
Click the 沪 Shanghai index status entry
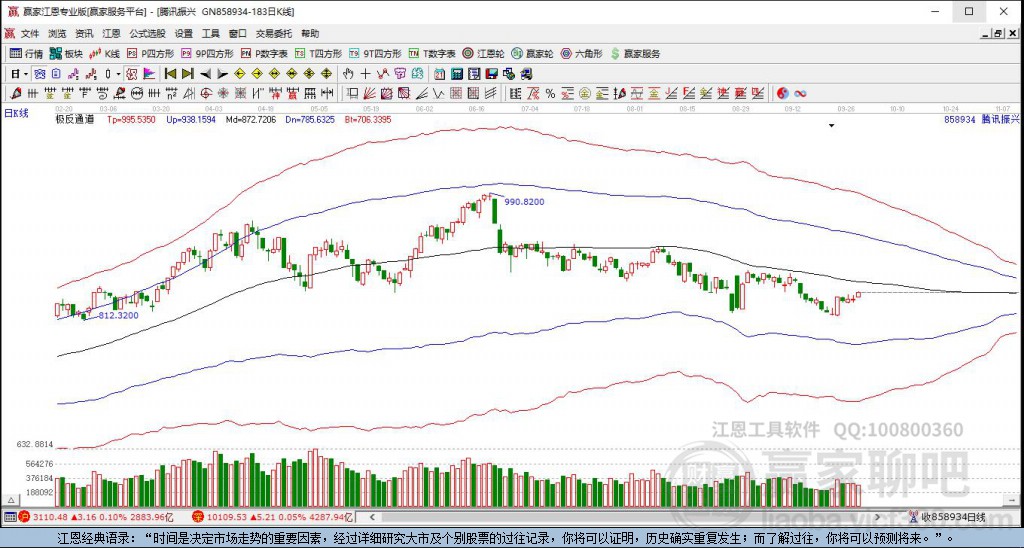click(97, 517)
